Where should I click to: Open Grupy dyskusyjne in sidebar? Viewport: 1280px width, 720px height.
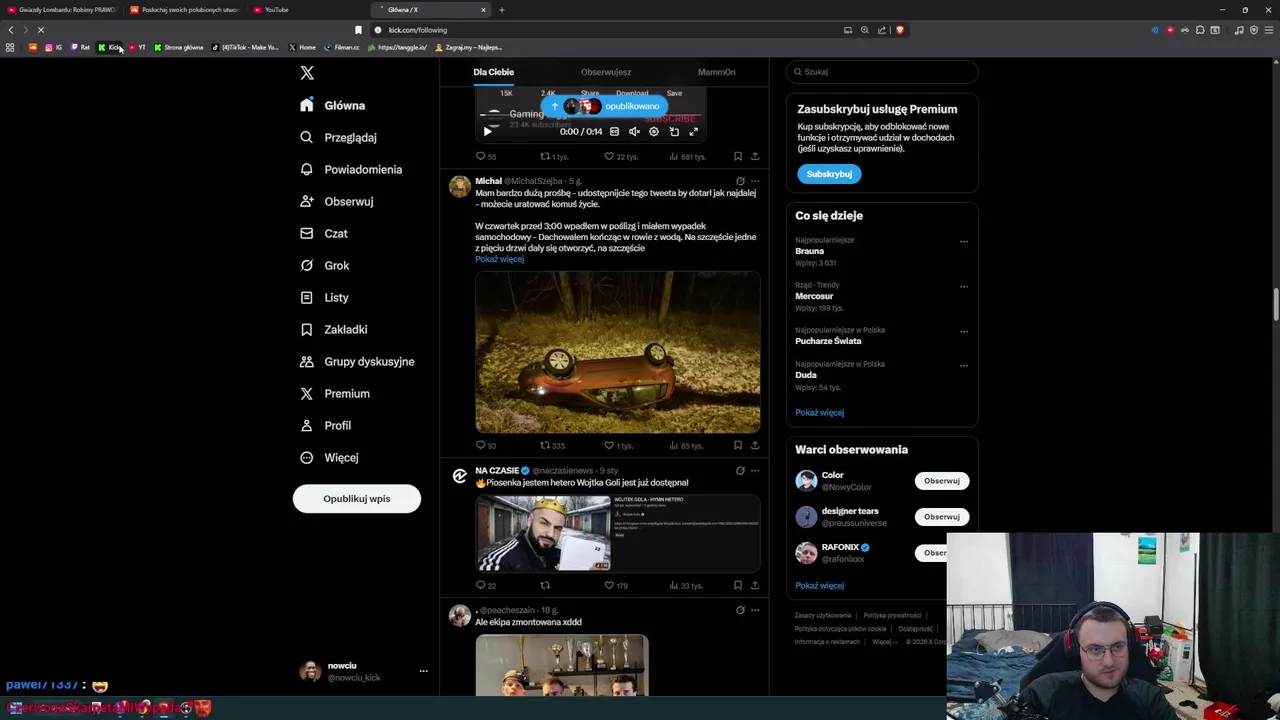tap(357, 361)
